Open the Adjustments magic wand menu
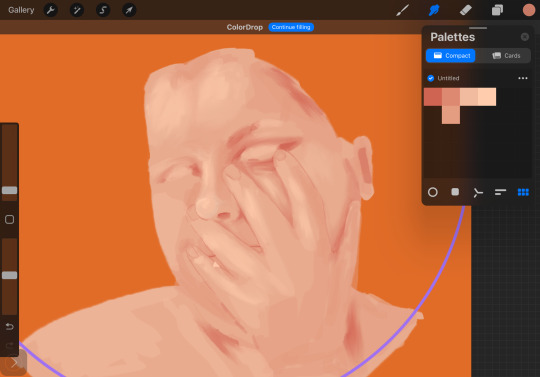 (x=77, y=10)
